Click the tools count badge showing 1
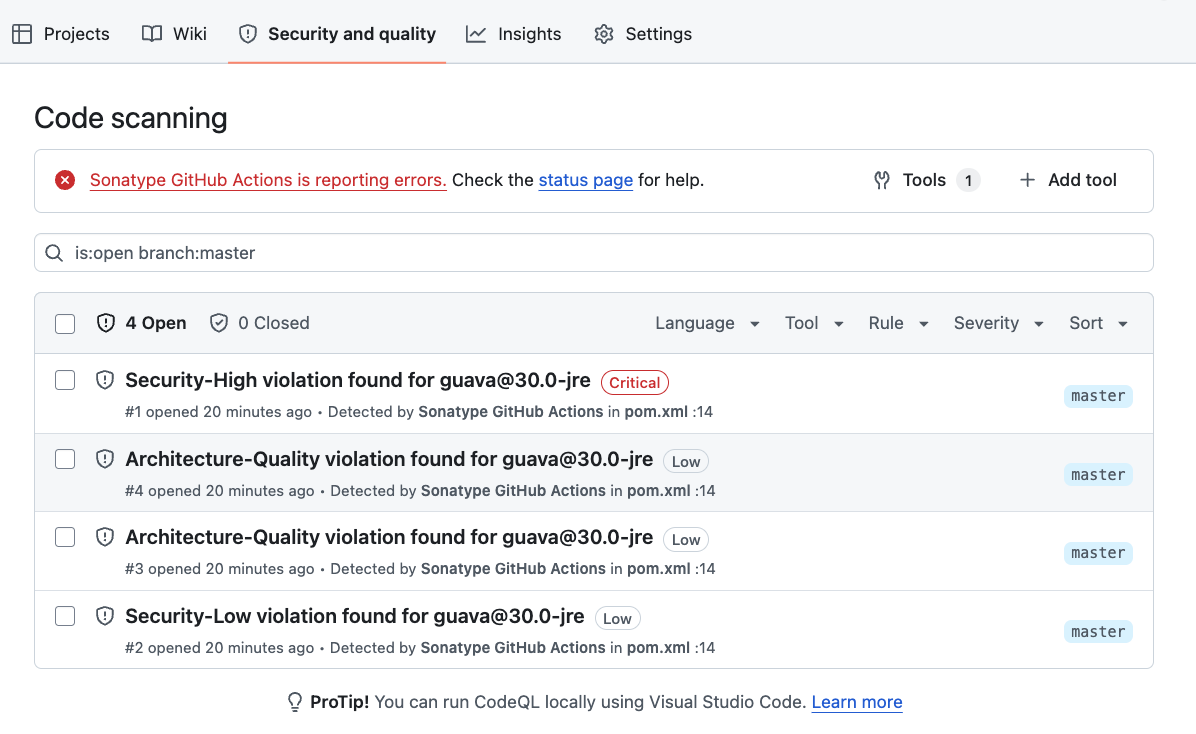Viewport: 1196px width, 734px height. (x=968, y=180)
